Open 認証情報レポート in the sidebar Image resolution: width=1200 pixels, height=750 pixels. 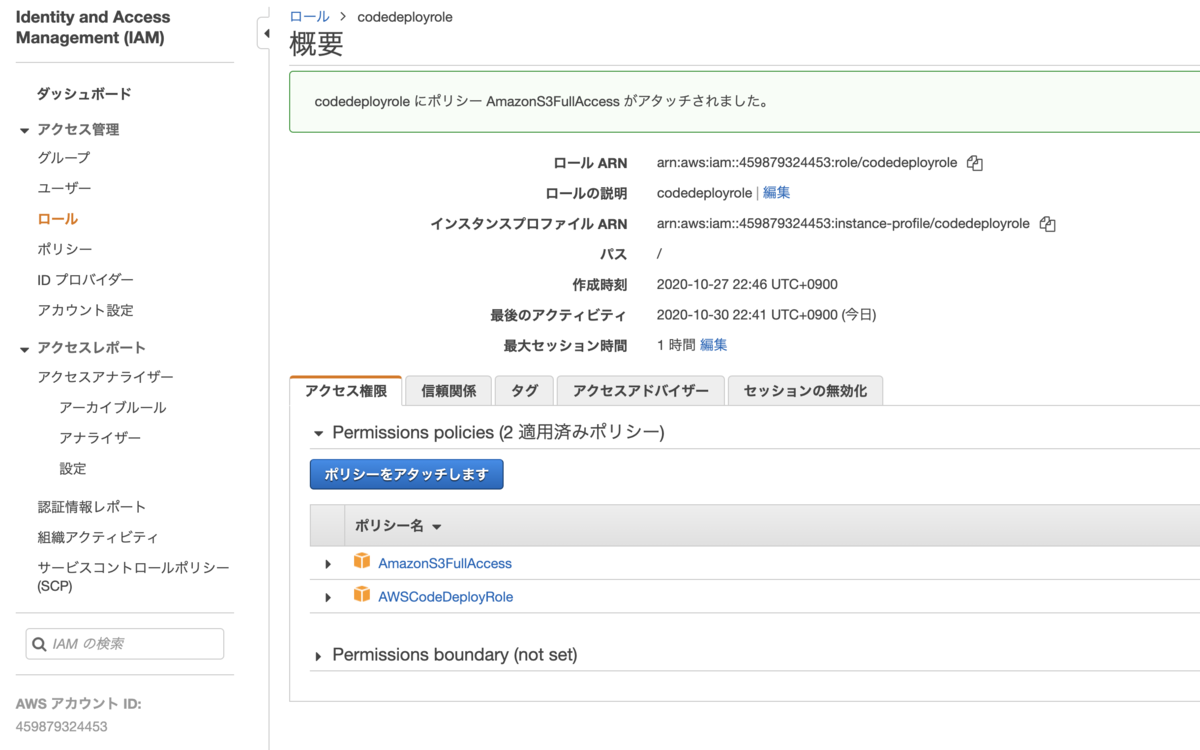point(91,506)
